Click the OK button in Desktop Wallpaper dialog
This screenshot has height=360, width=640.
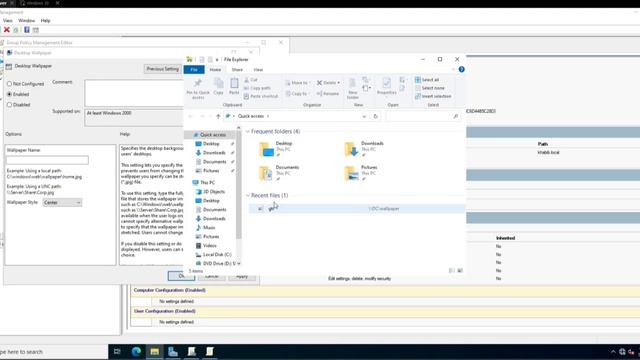click(x=181, y=276)
